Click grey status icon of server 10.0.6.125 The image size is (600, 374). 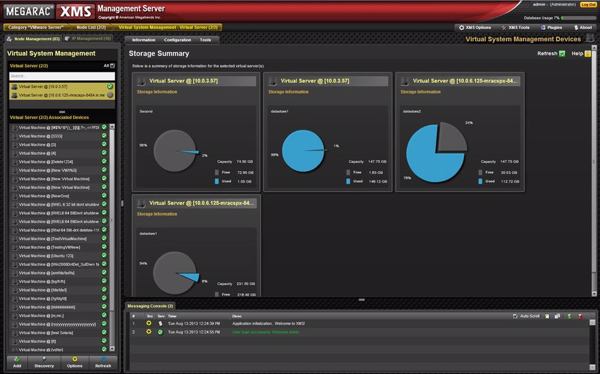click(x=110, y=95)
